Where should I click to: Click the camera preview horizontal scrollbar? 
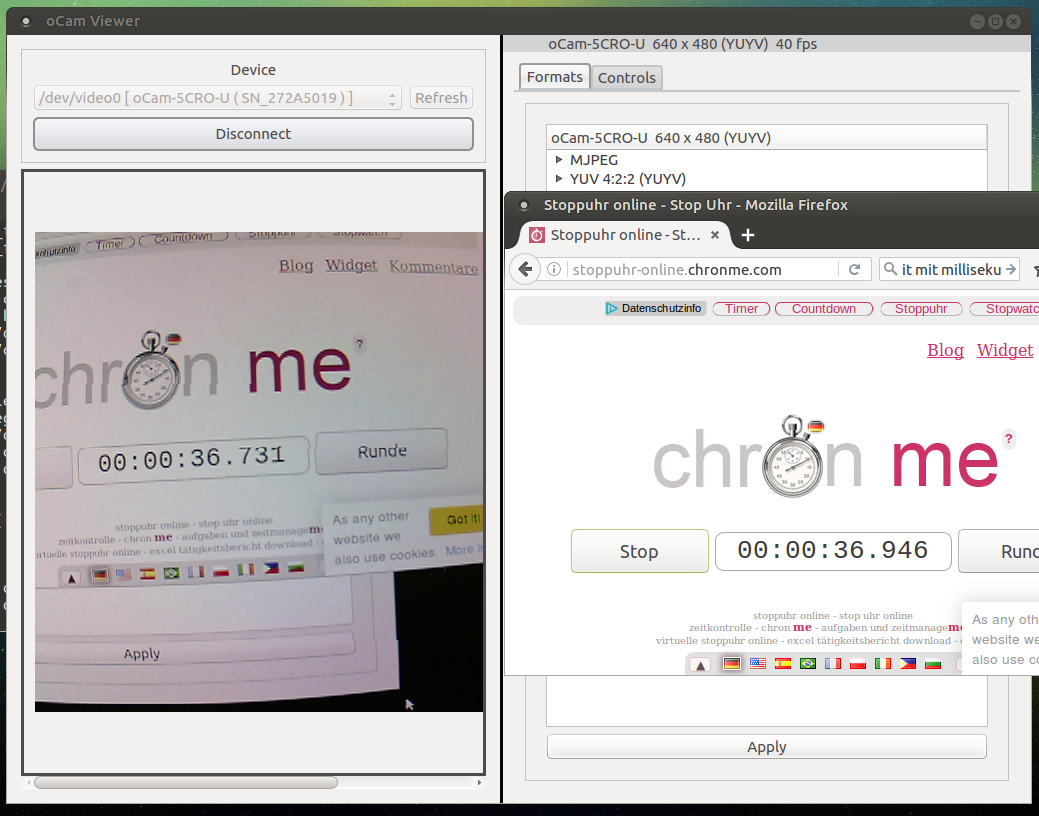(186, 782)
